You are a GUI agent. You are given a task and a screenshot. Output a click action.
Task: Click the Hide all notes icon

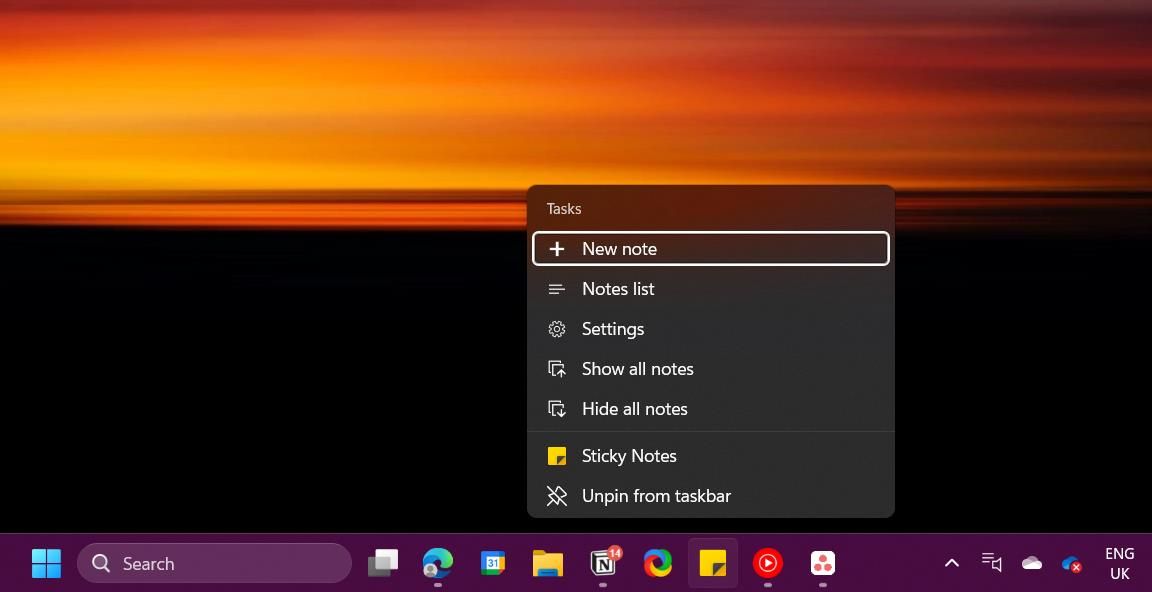point(557,408)
